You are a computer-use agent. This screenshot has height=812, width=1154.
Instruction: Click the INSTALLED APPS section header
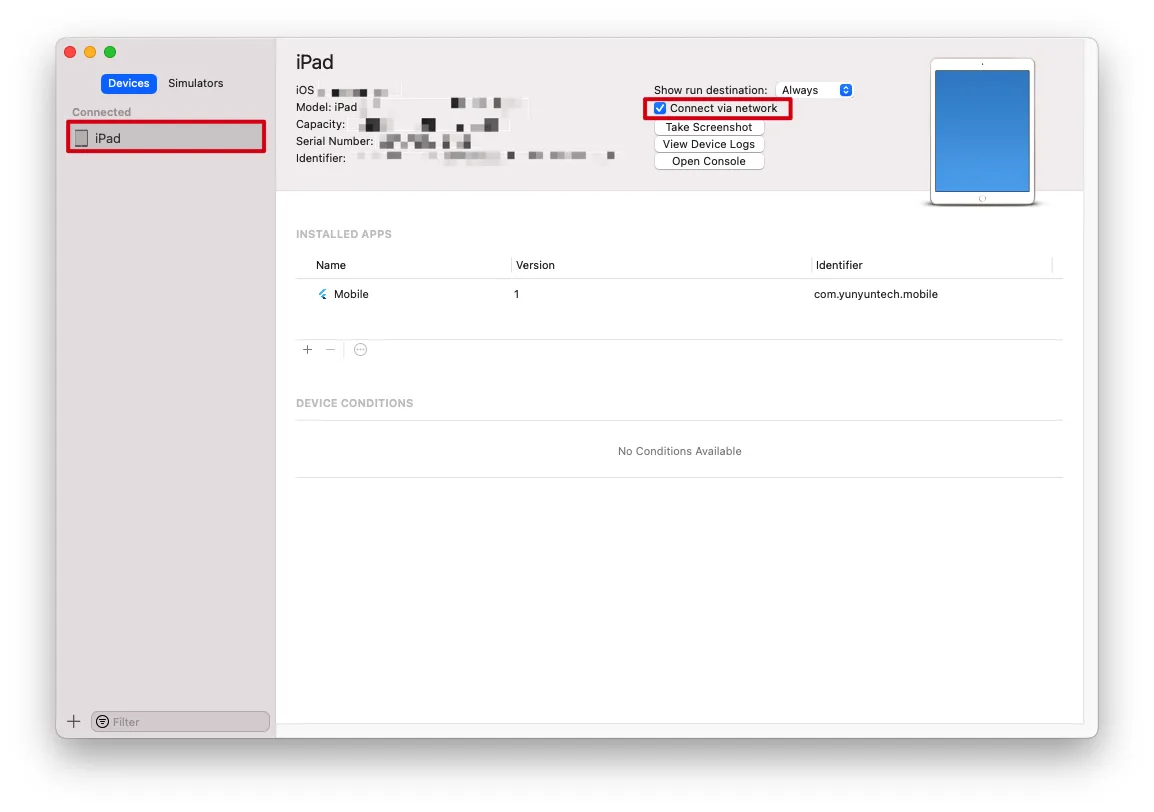tap(344, 234)
